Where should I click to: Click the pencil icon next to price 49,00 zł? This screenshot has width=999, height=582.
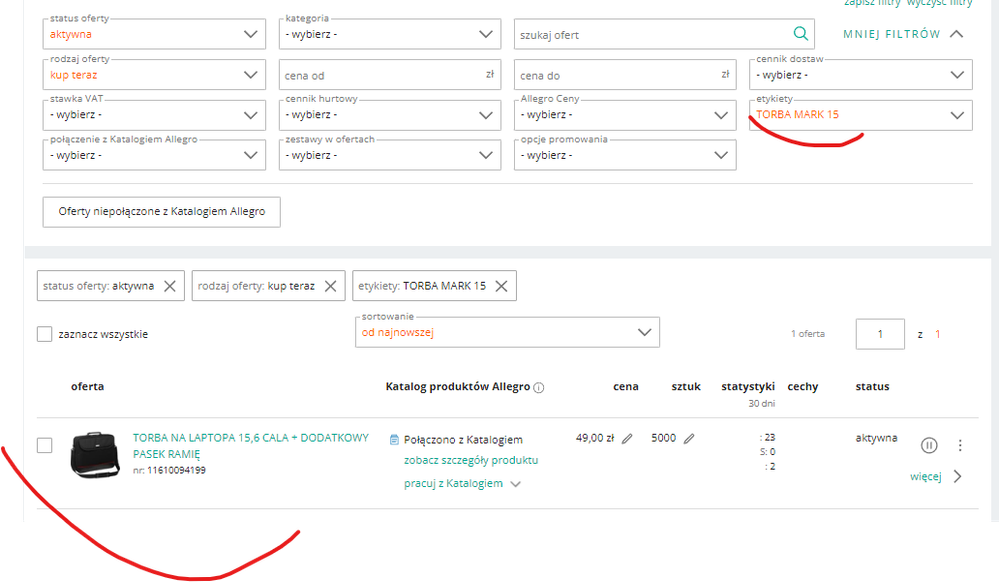point(627,439)
